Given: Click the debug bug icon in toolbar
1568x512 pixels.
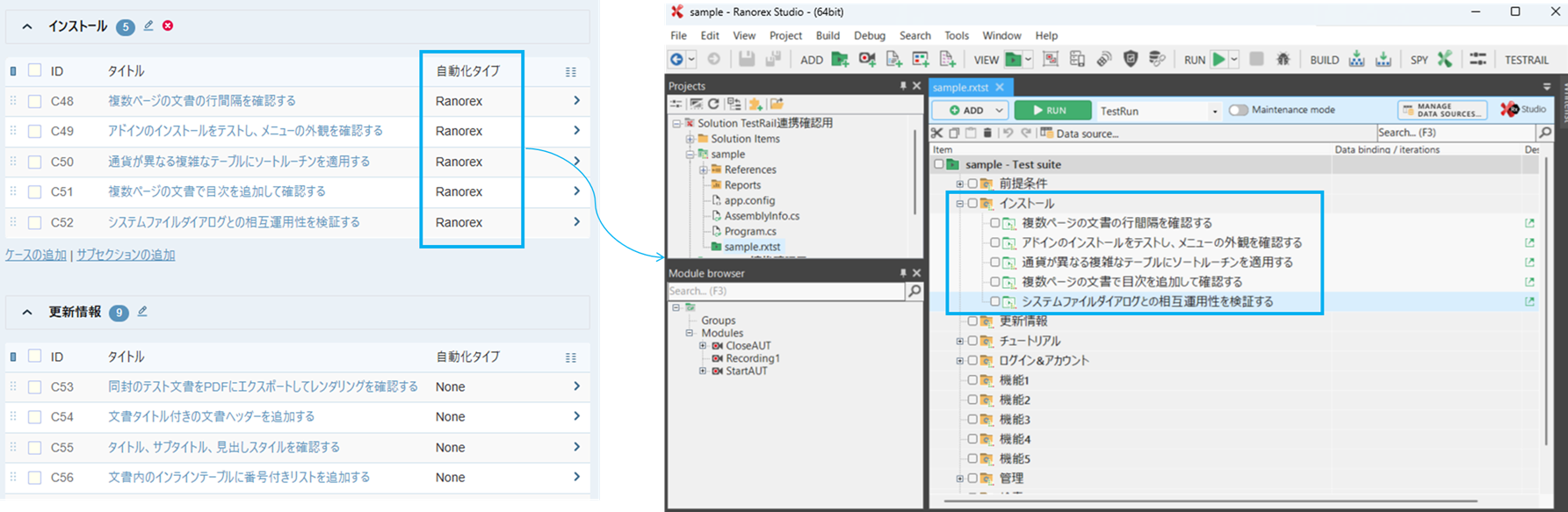Looking at the screenshot, I should [1283, 60].
